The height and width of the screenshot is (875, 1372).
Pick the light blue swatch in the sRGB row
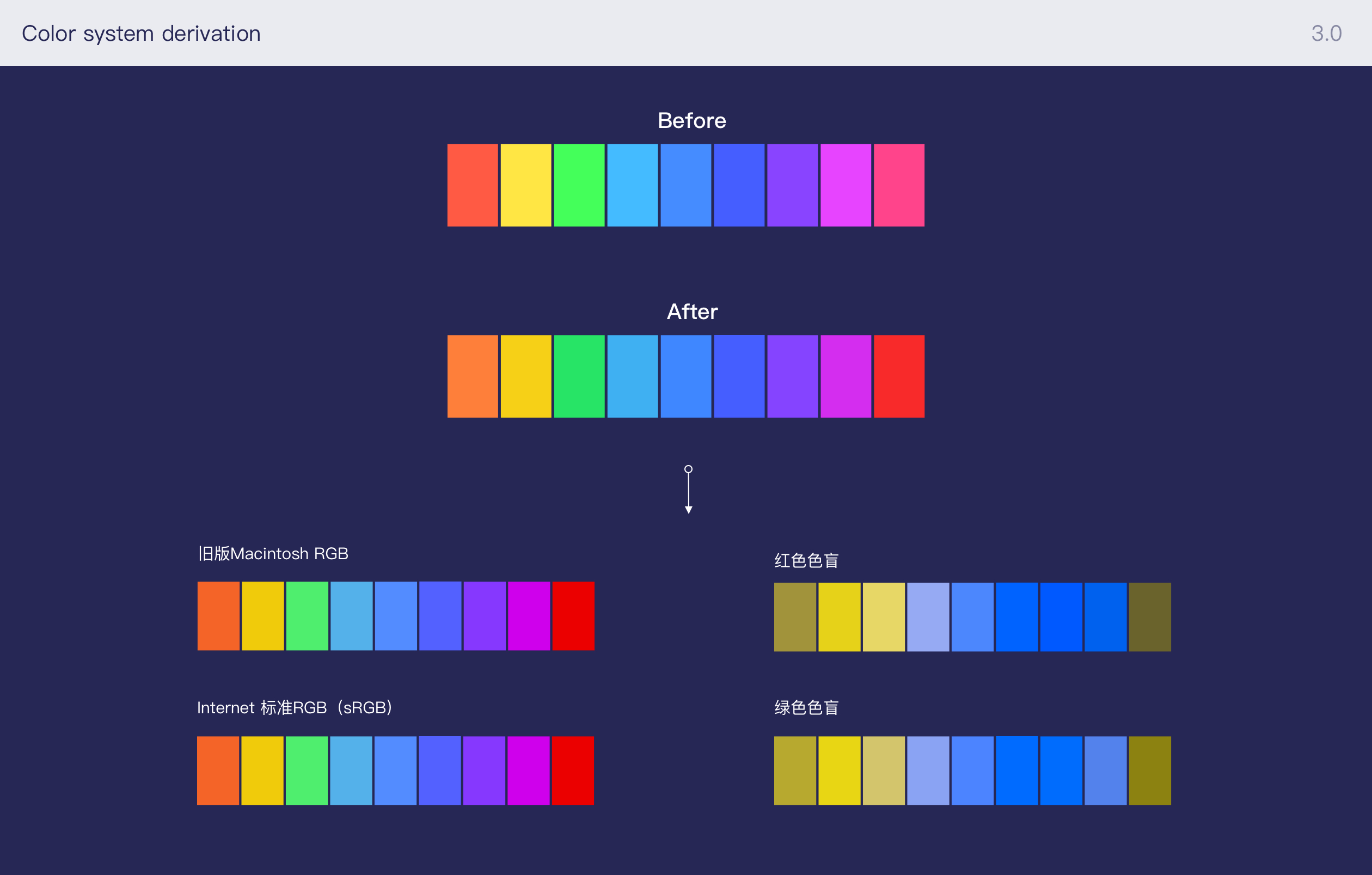pyautogui.click(x=351, y=770)
